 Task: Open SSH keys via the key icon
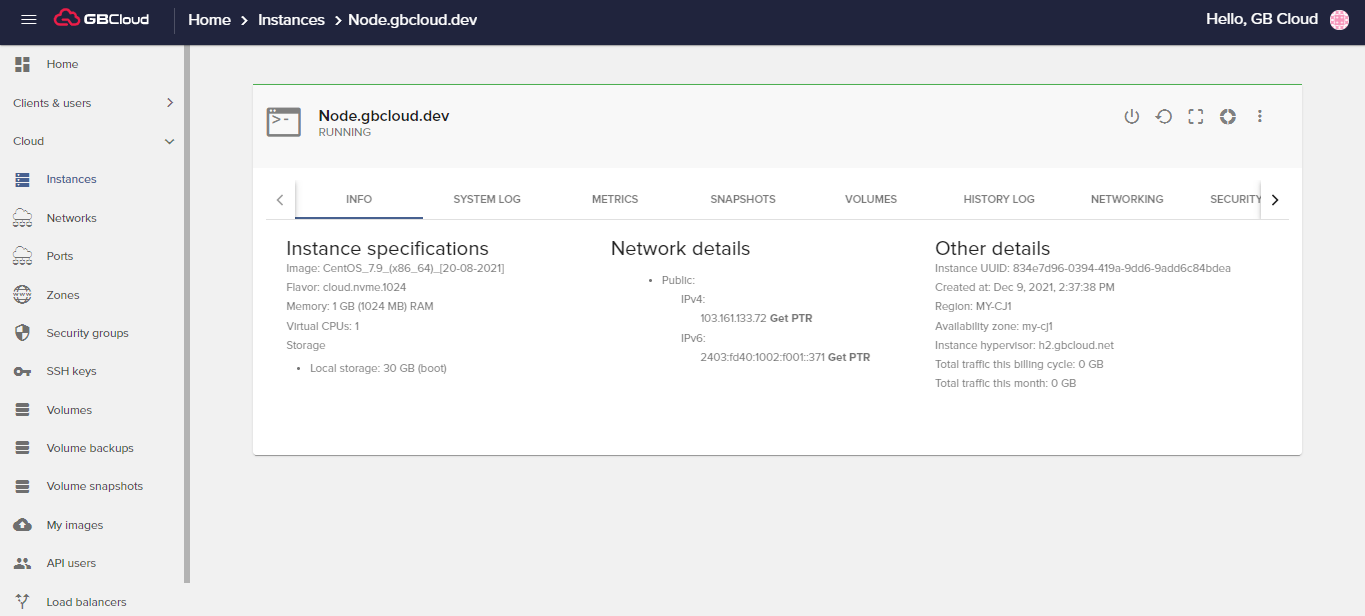pos(22,370)
